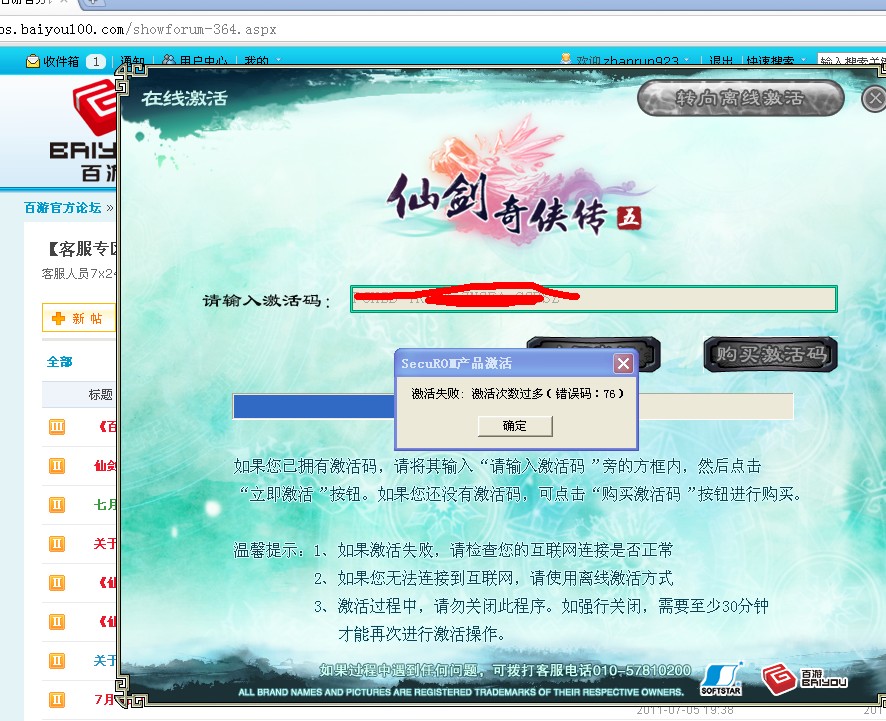Click the 退出 logout link
The height and width of the screenshot is (721, 886).
(x=721, y=62)
